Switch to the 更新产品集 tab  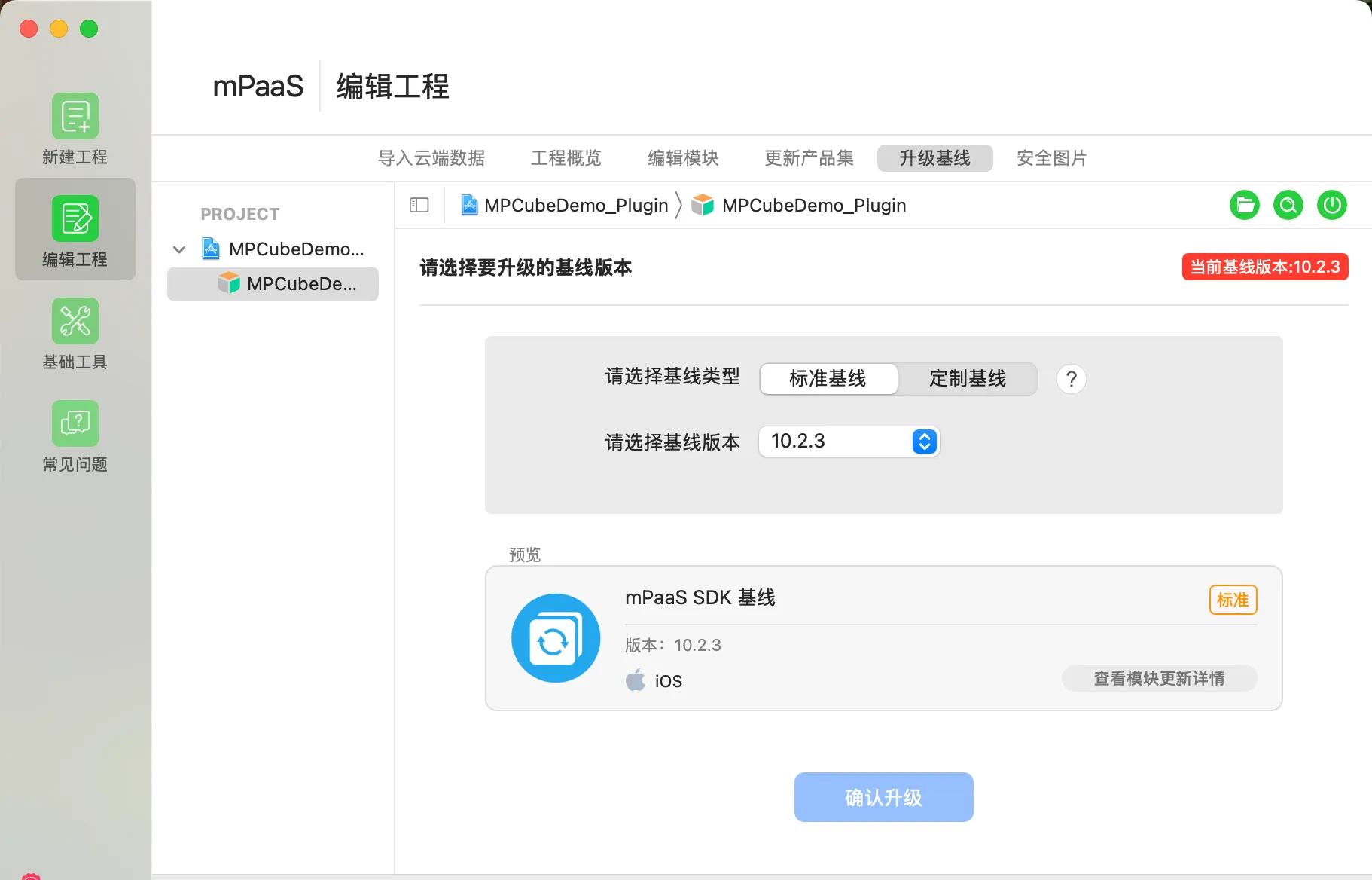click(809, 158)
